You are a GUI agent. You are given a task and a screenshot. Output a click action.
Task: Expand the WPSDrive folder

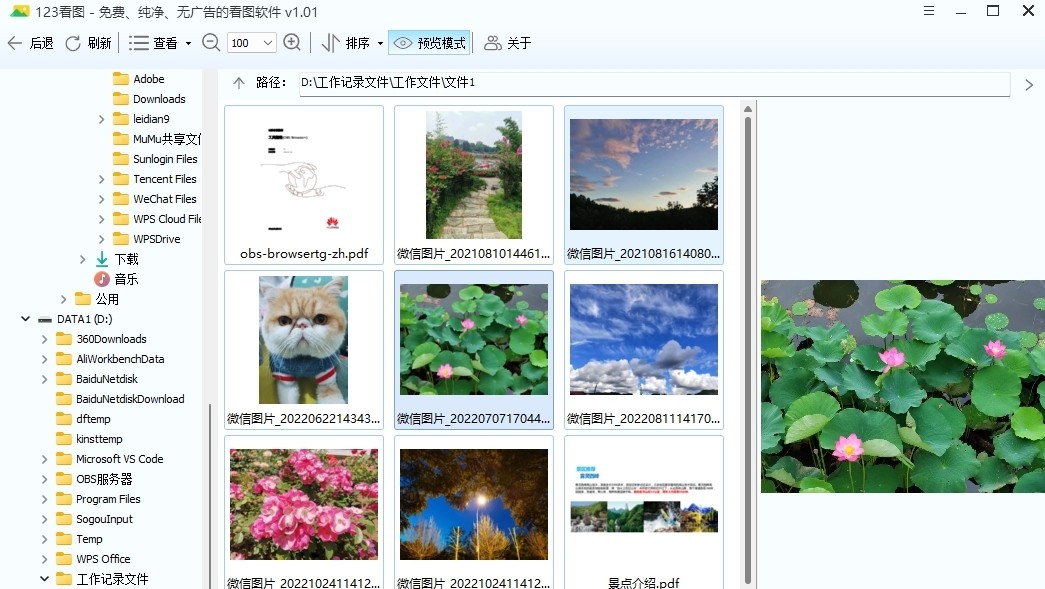tap(101, 239)
